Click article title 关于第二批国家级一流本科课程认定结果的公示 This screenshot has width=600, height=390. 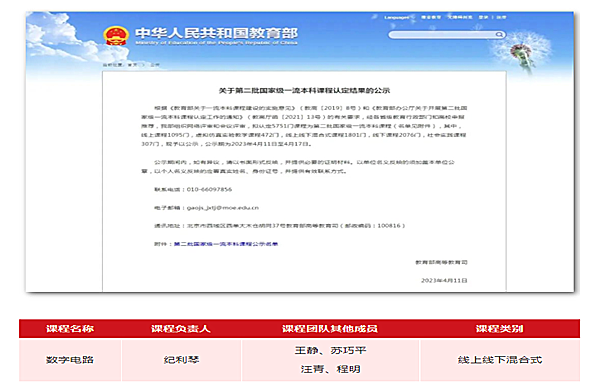304,91
